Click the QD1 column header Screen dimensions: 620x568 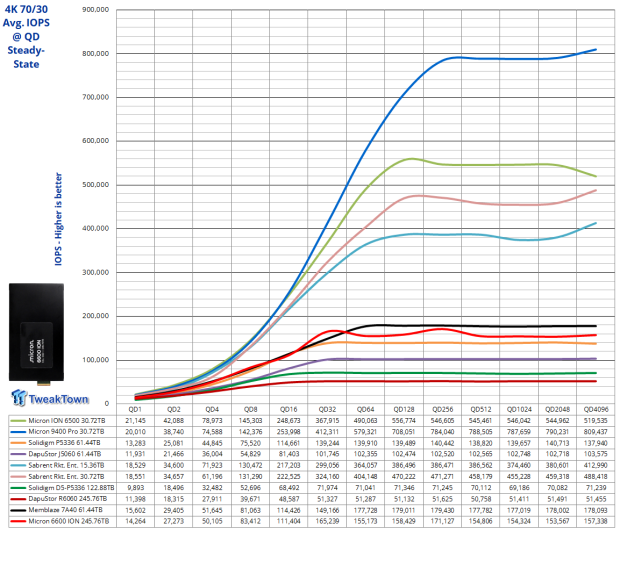pyautogui.click(x=135, y=409)
